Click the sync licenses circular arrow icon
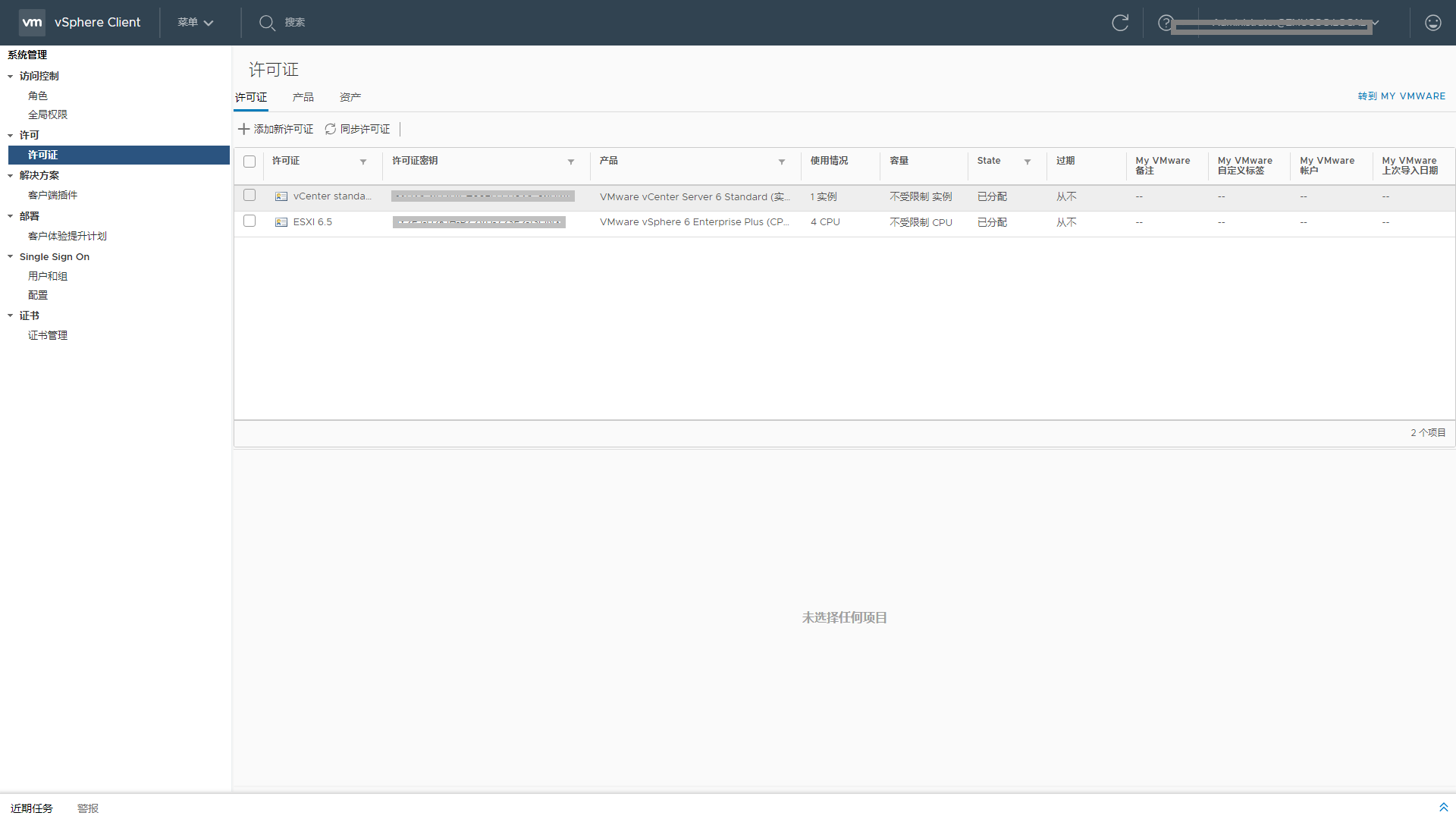Viewport: 1456px width, 819px height. tap(331, 129)
